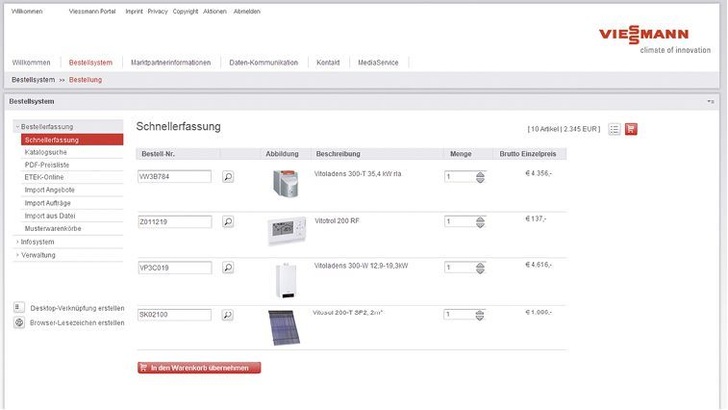
Task: Adjust quantity stepper for Vitoladens 300-W
Action: pyautogui.click(x=480, y=268)
